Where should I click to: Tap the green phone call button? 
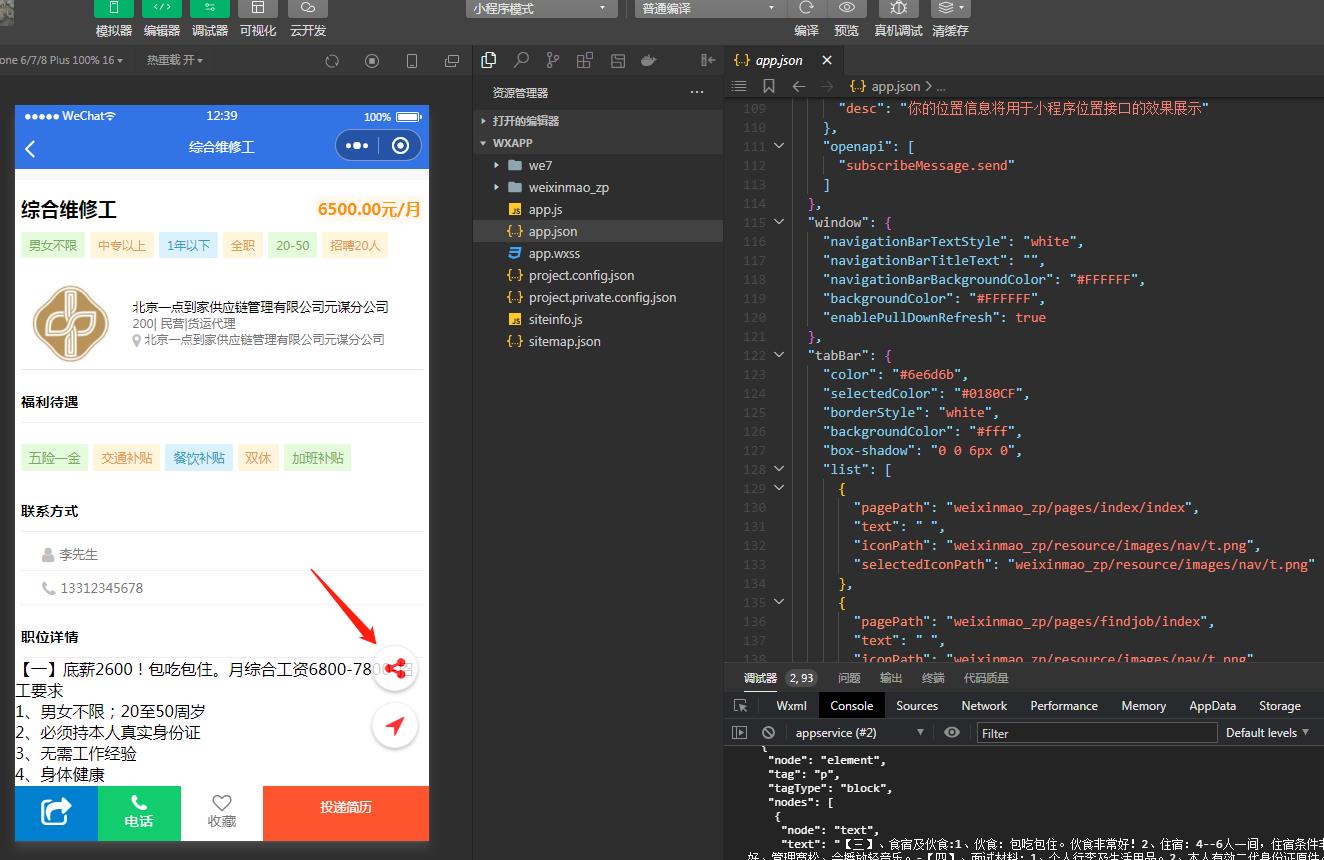(x=139, y=812)
